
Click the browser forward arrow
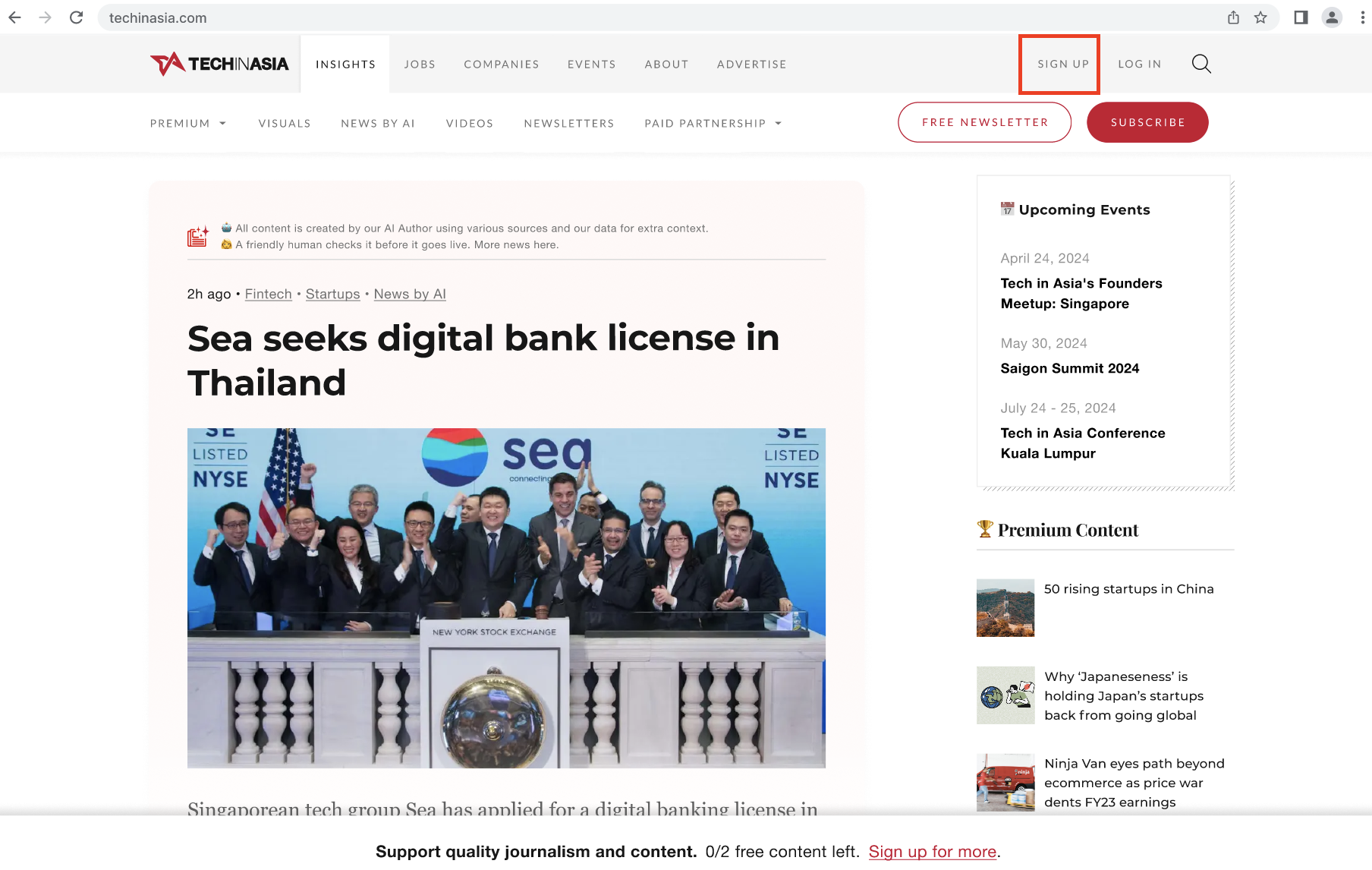point(46,17)
